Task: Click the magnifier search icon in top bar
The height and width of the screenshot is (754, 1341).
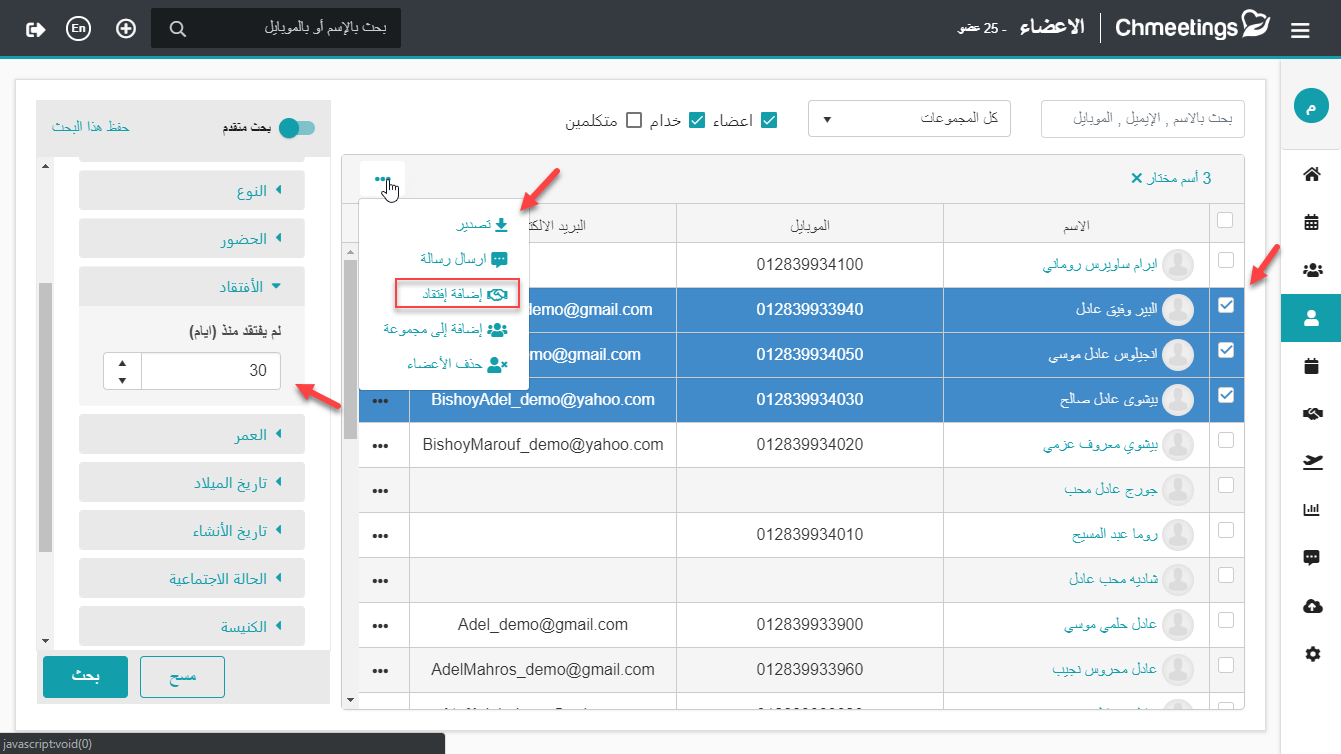Action: (178, 28)
